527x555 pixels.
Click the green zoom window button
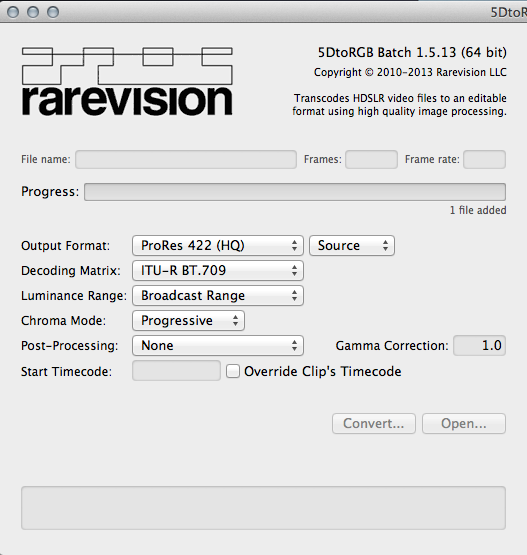[x=53, y=12]
